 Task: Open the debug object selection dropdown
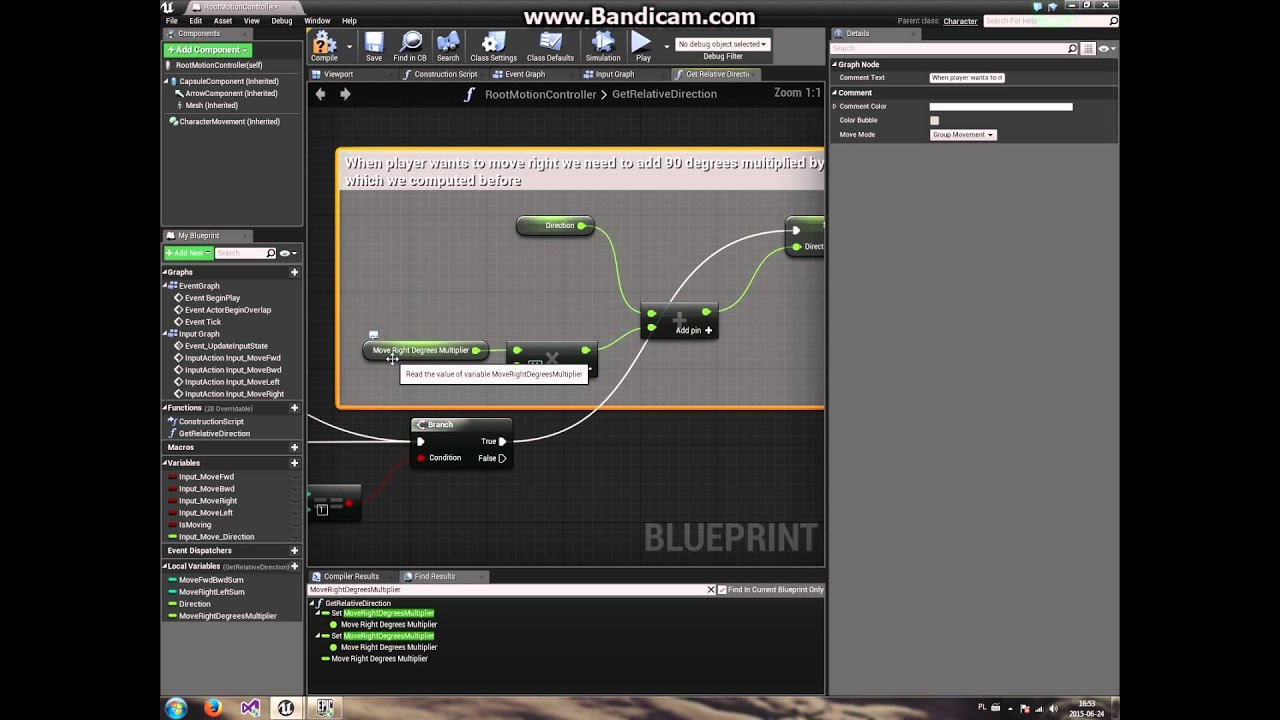[723, 44]
